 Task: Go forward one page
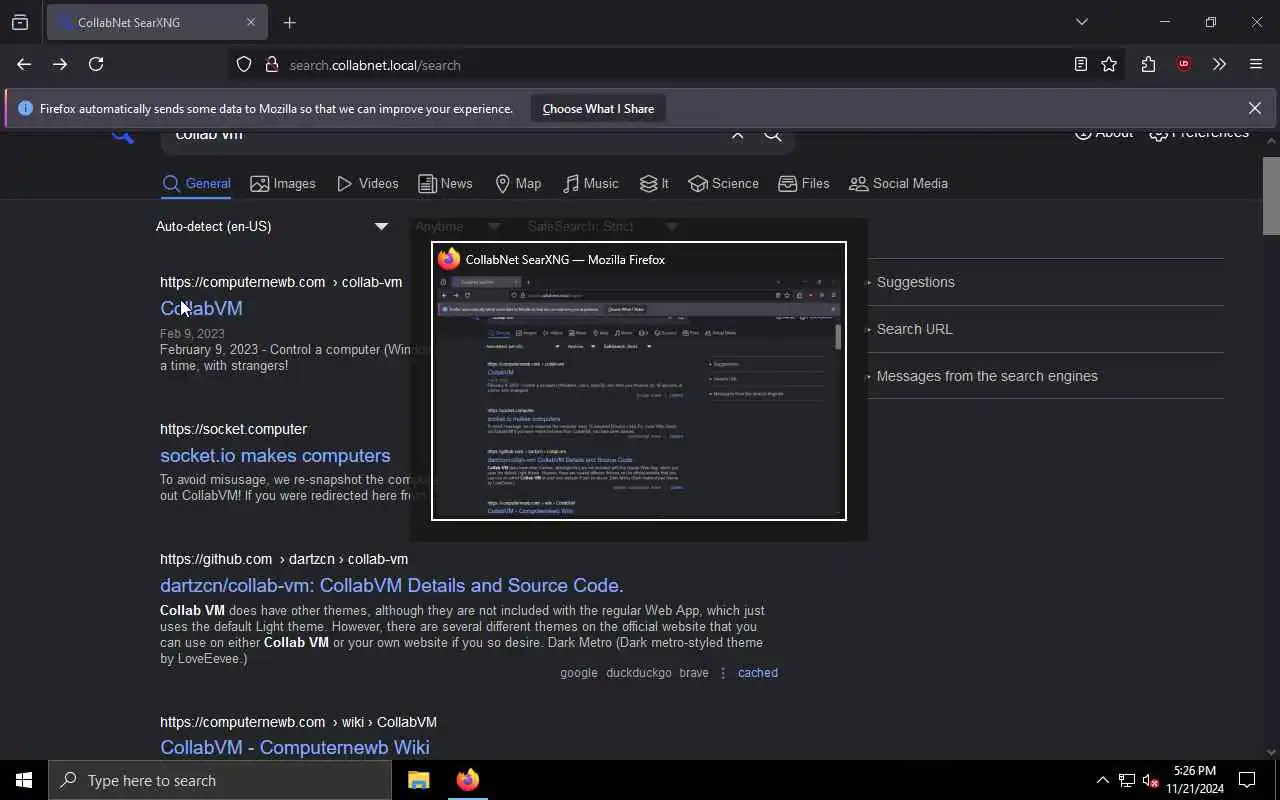(60, 64)
